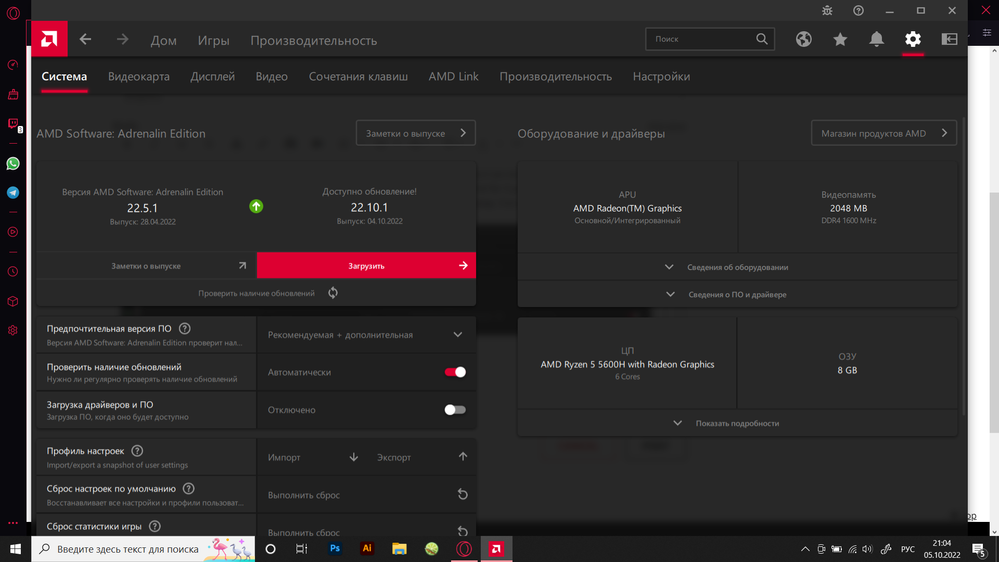Expand Показать подробности section

click(x=737, y=423)
